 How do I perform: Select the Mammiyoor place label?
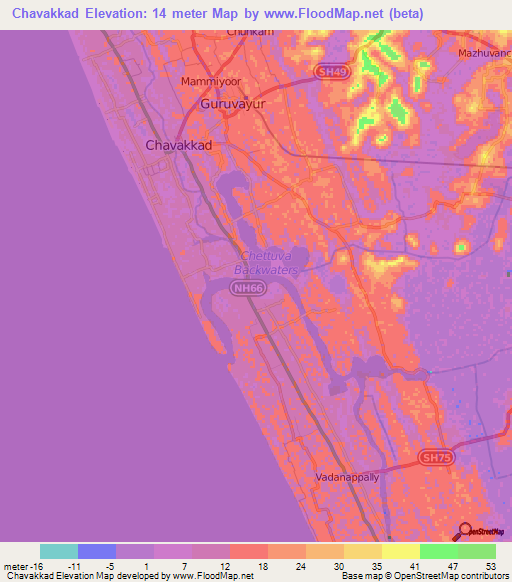click(x=211, y=82)
